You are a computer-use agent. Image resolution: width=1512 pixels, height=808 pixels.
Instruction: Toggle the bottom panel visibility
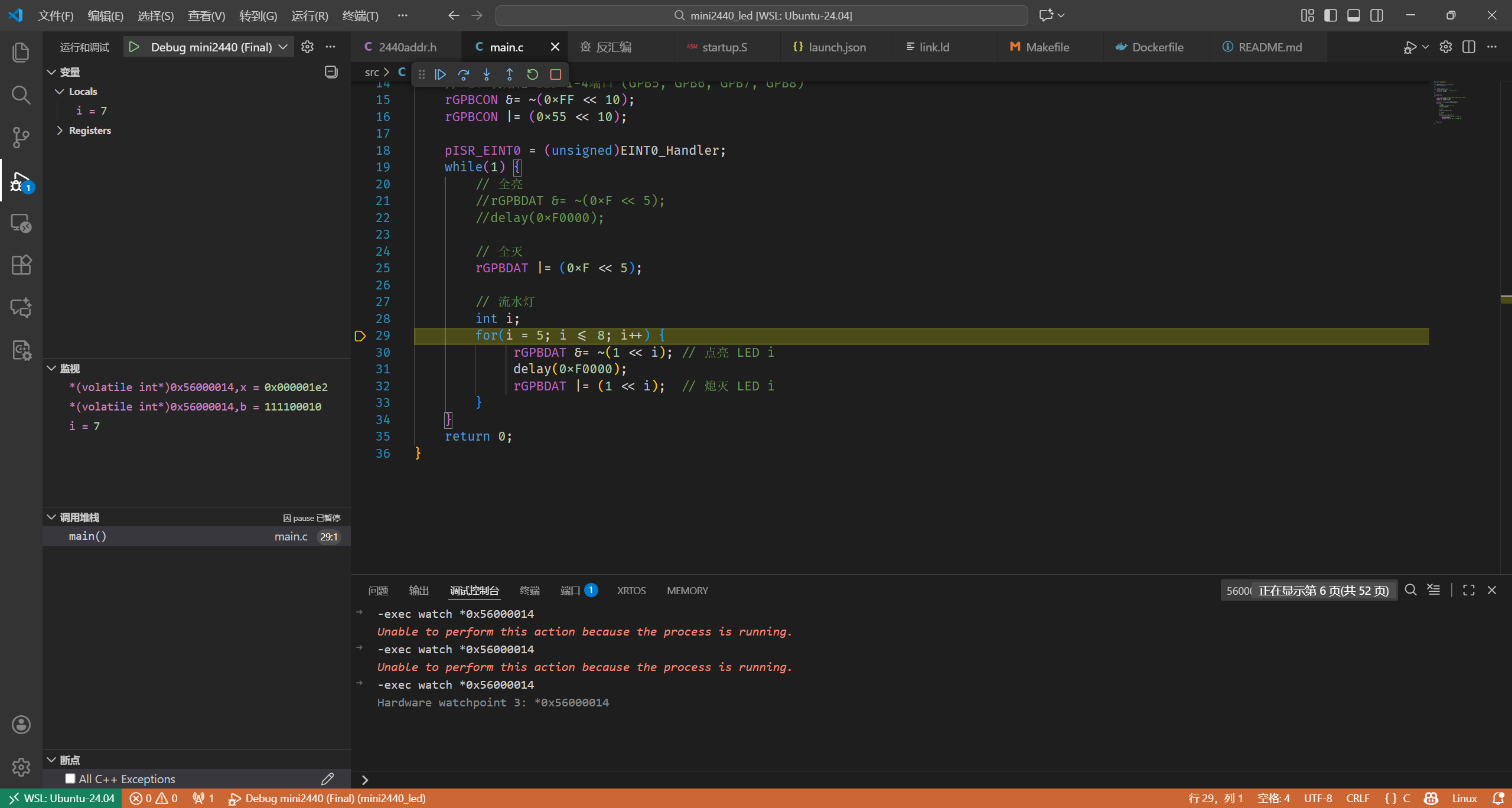click(1354, 15)
